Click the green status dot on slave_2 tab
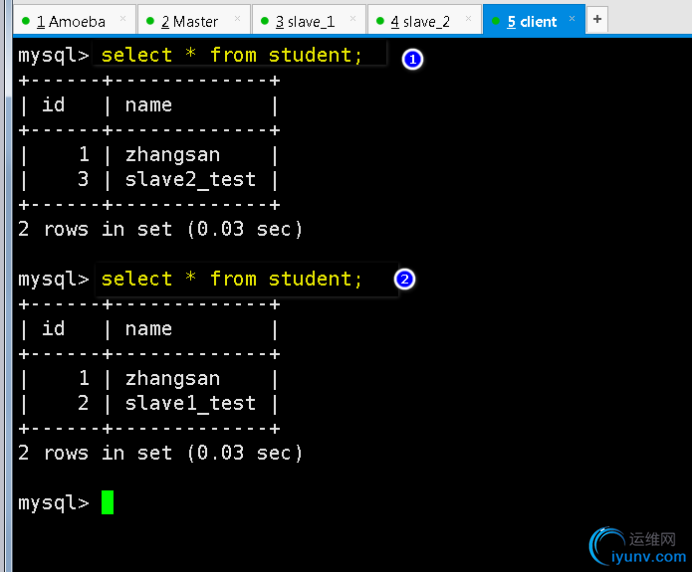Viewport: 692px width, 573px height. (380, 21)
